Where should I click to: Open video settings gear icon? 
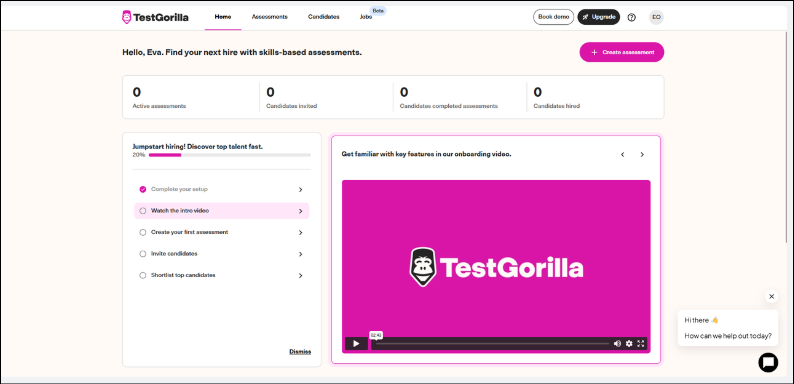629,343
